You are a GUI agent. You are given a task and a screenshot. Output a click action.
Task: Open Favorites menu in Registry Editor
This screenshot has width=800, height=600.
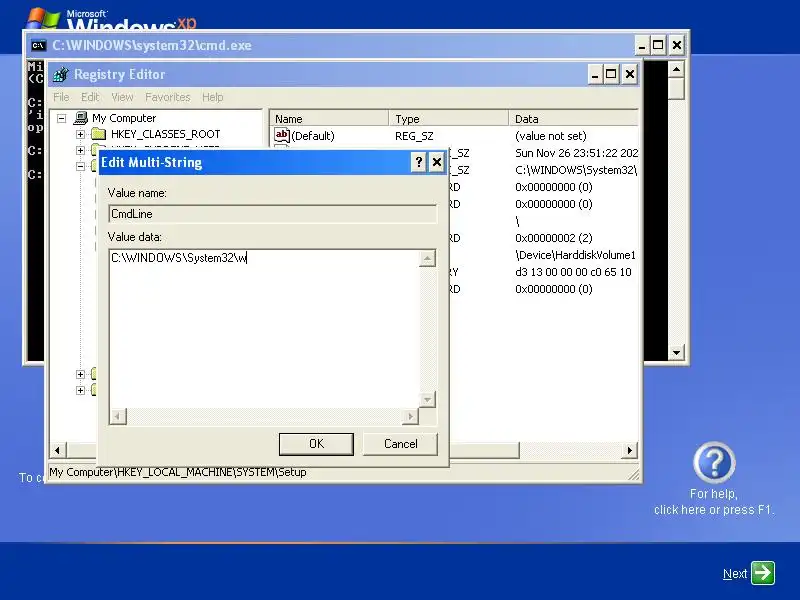(x=167, y=97)
